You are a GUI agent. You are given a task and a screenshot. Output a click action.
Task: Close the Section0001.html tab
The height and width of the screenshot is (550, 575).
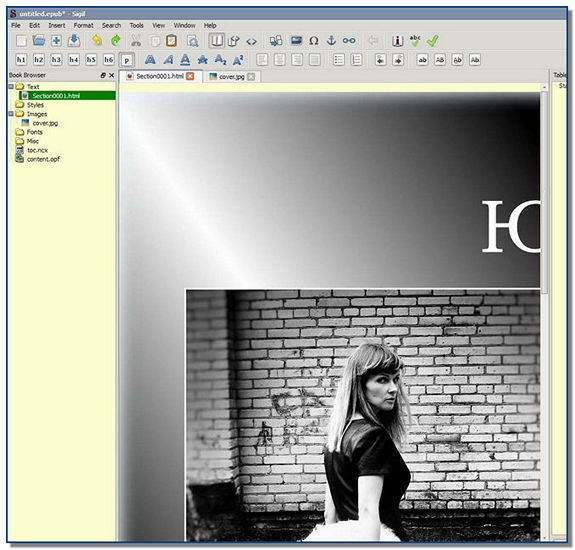click(190, 76)
